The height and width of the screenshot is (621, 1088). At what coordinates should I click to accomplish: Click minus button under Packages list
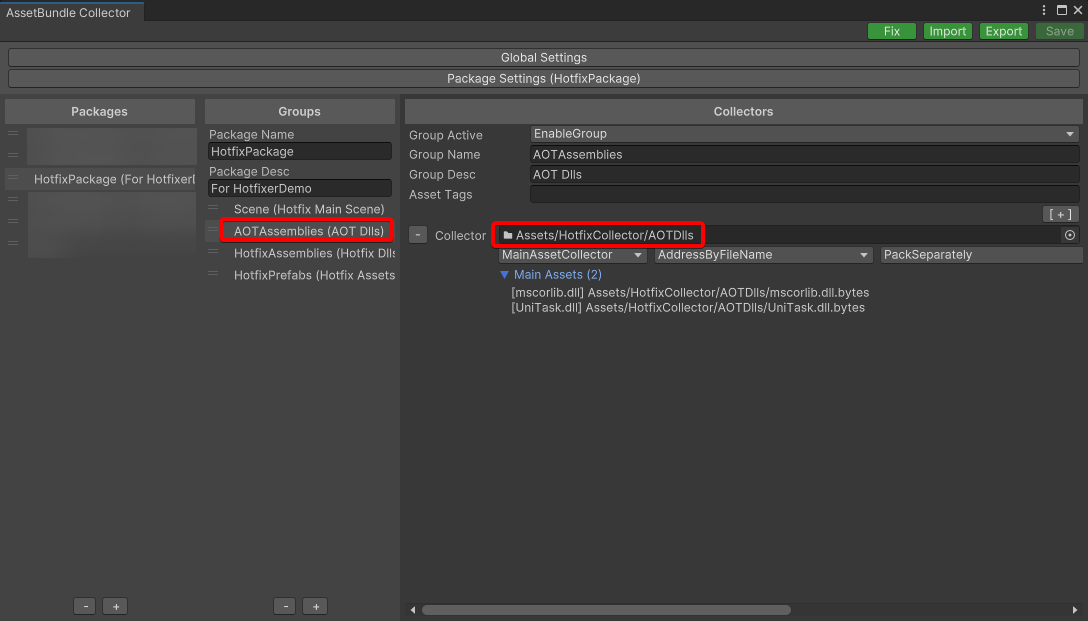[x=85, y=606]
